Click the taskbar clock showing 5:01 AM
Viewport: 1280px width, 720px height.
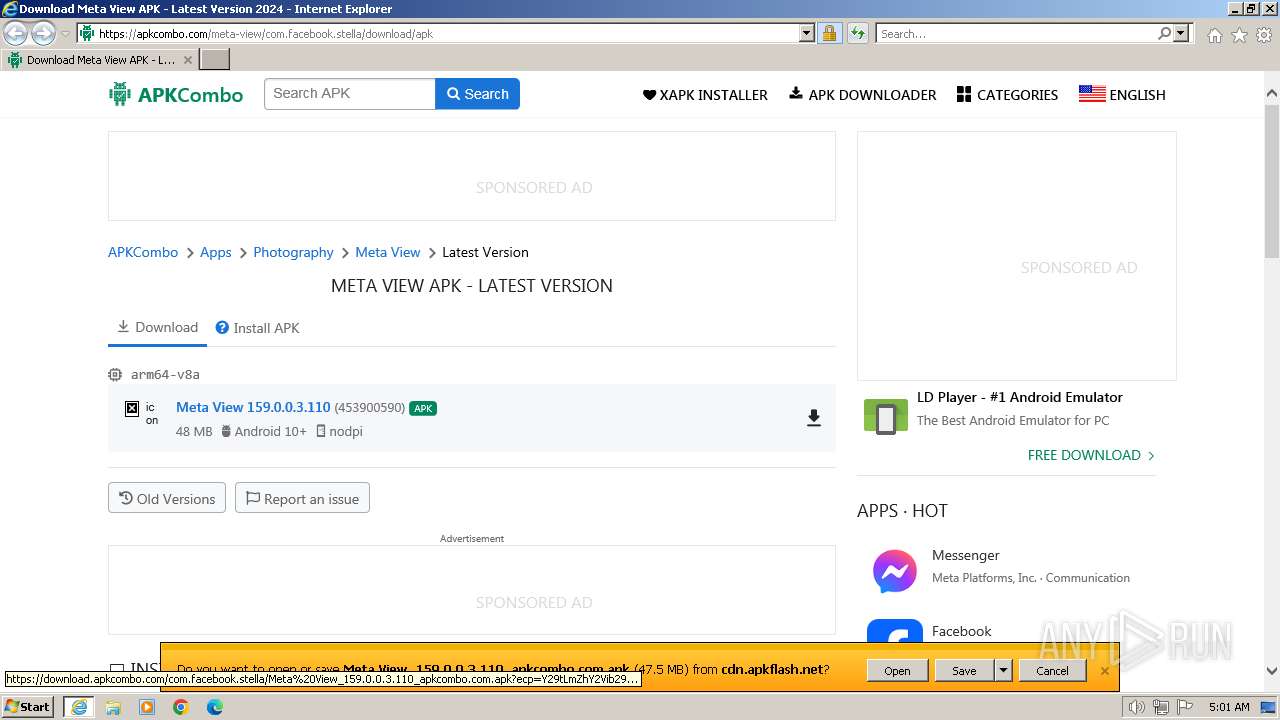click(x=1229, y=707)
